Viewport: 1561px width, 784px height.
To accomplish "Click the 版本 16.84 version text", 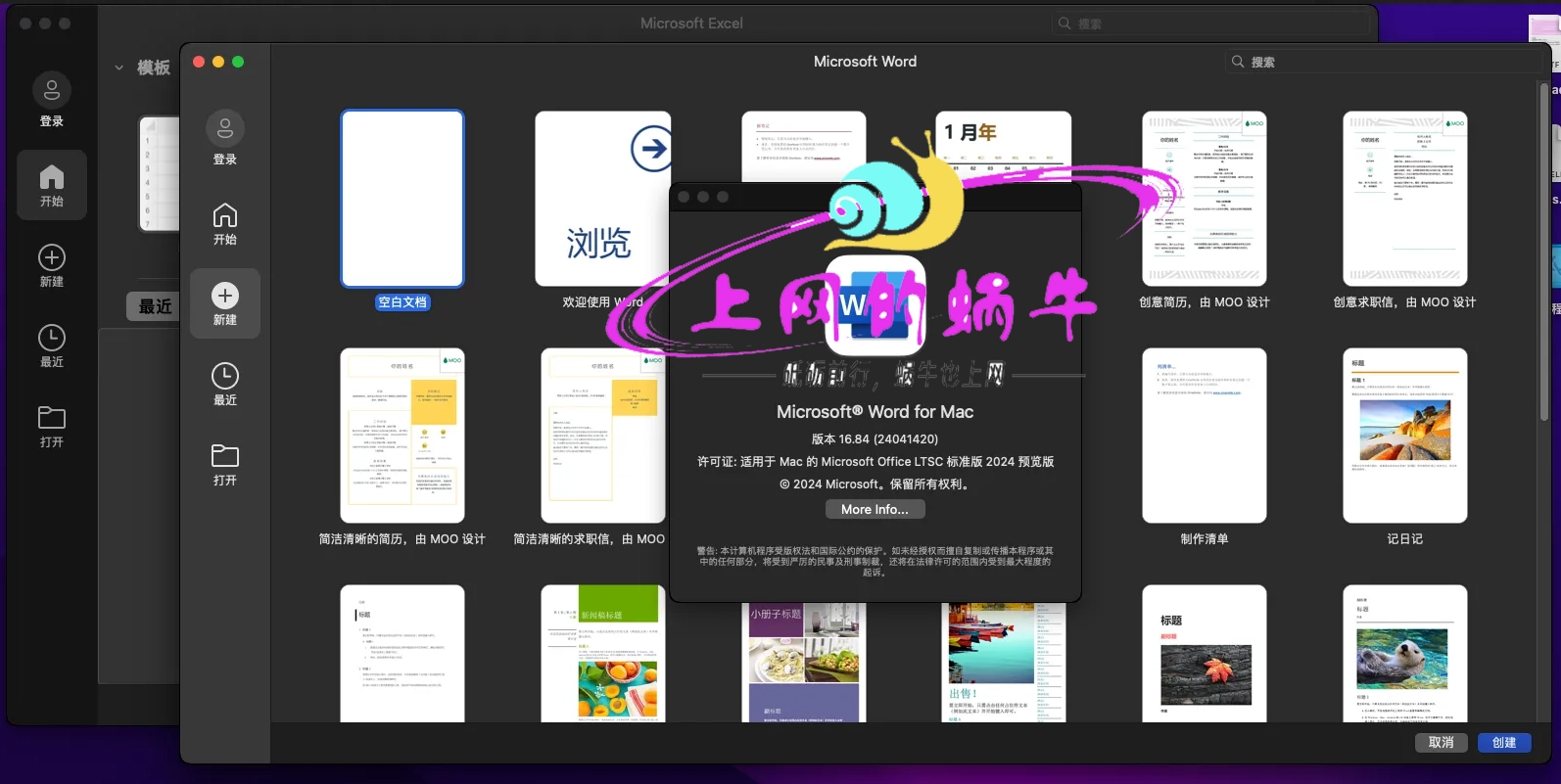I will [x=875, y=438].
